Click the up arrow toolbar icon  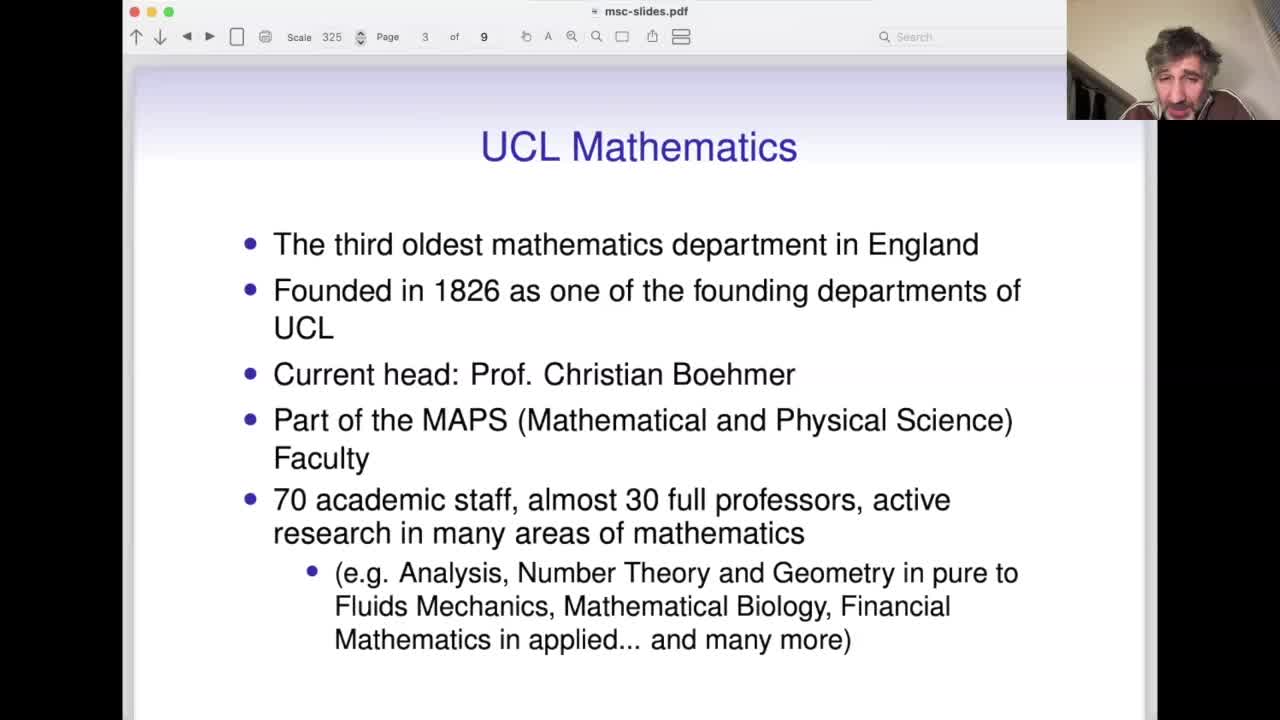click(x=136, y=37)
